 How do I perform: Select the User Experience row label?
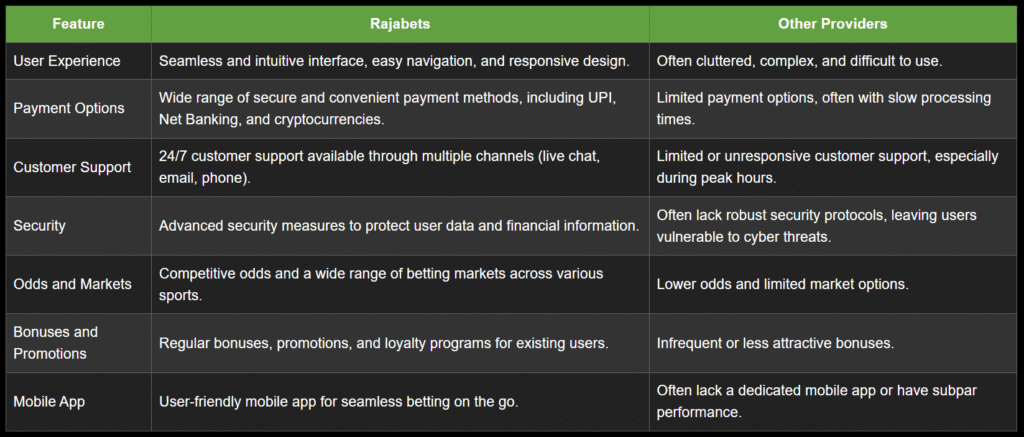(x=67, y=61)
